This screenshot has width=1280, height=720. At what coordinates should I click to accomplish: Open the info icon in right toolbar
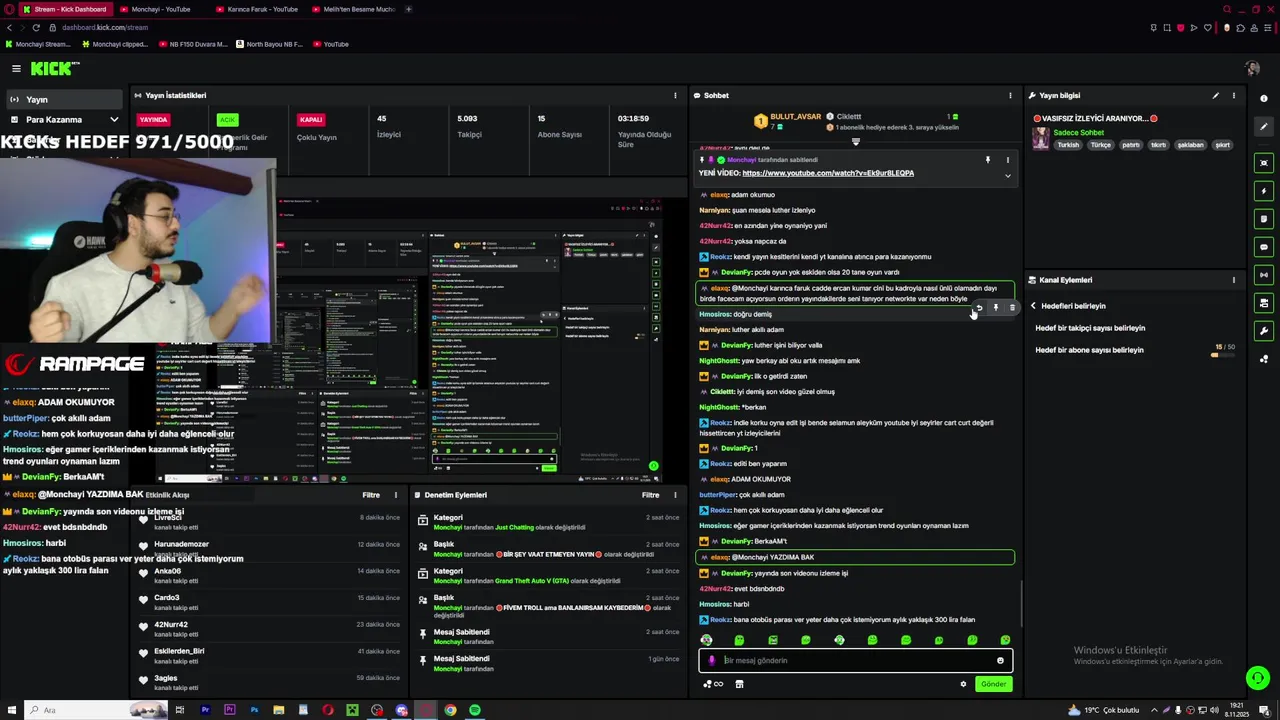[1264, 98]
